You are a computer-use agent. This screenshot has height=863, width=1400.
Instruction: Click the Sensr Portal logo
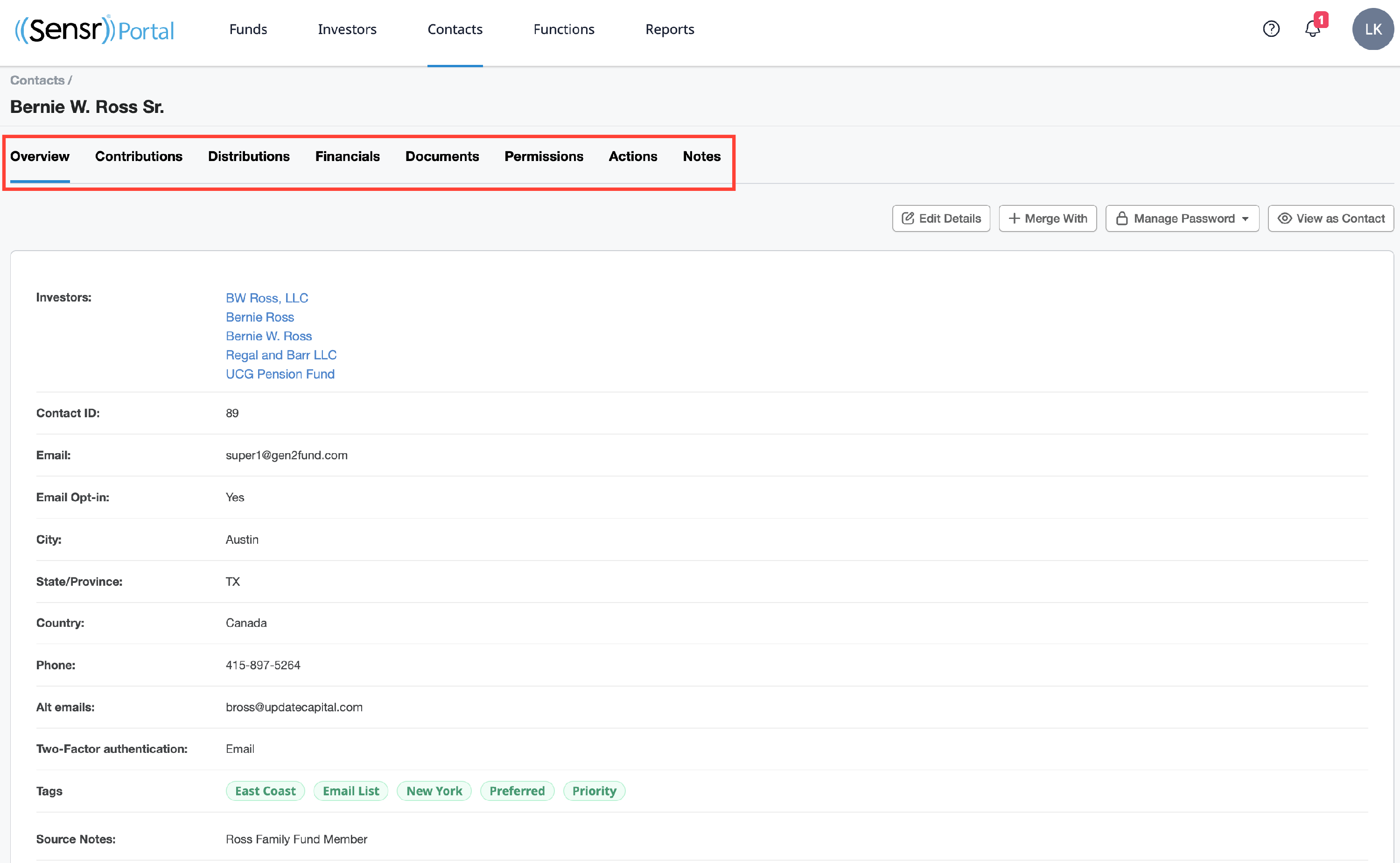coord(95,29)
